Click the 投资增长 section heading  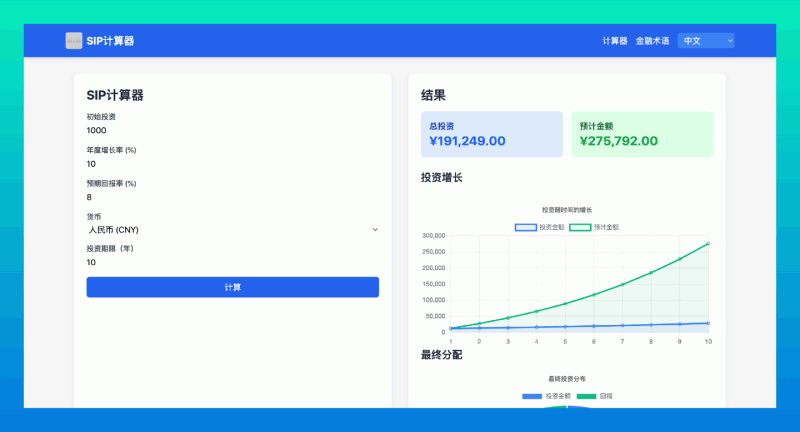click(442, 177)
